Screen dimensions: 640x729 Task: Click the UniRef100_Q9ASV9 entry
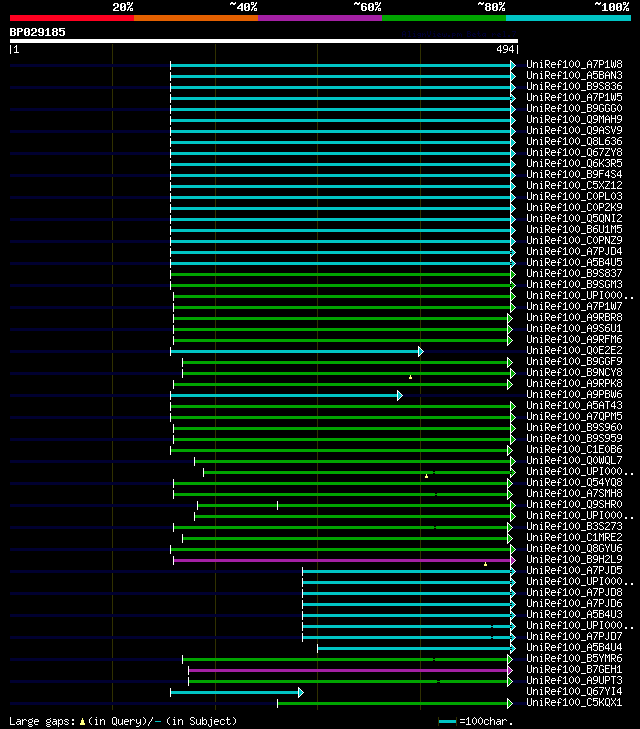click(x=574, y=130)
